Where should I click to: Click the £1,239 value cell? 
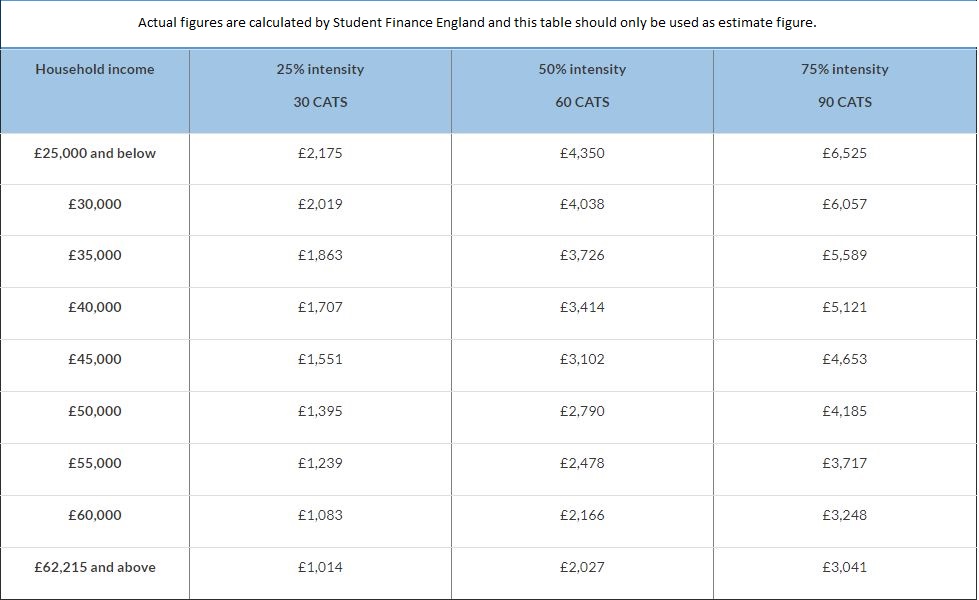[x=320, y=463]
